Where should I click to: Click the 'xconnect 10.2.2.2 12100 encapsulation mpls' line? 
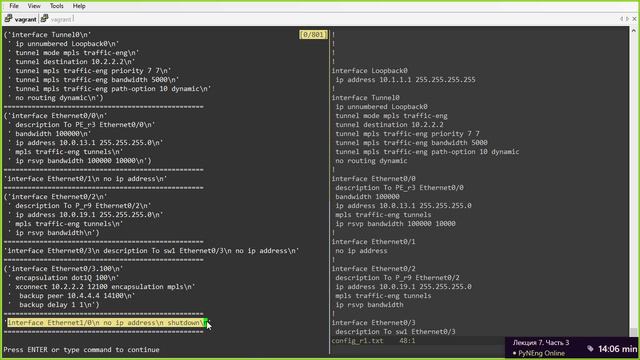pos(101,287)
